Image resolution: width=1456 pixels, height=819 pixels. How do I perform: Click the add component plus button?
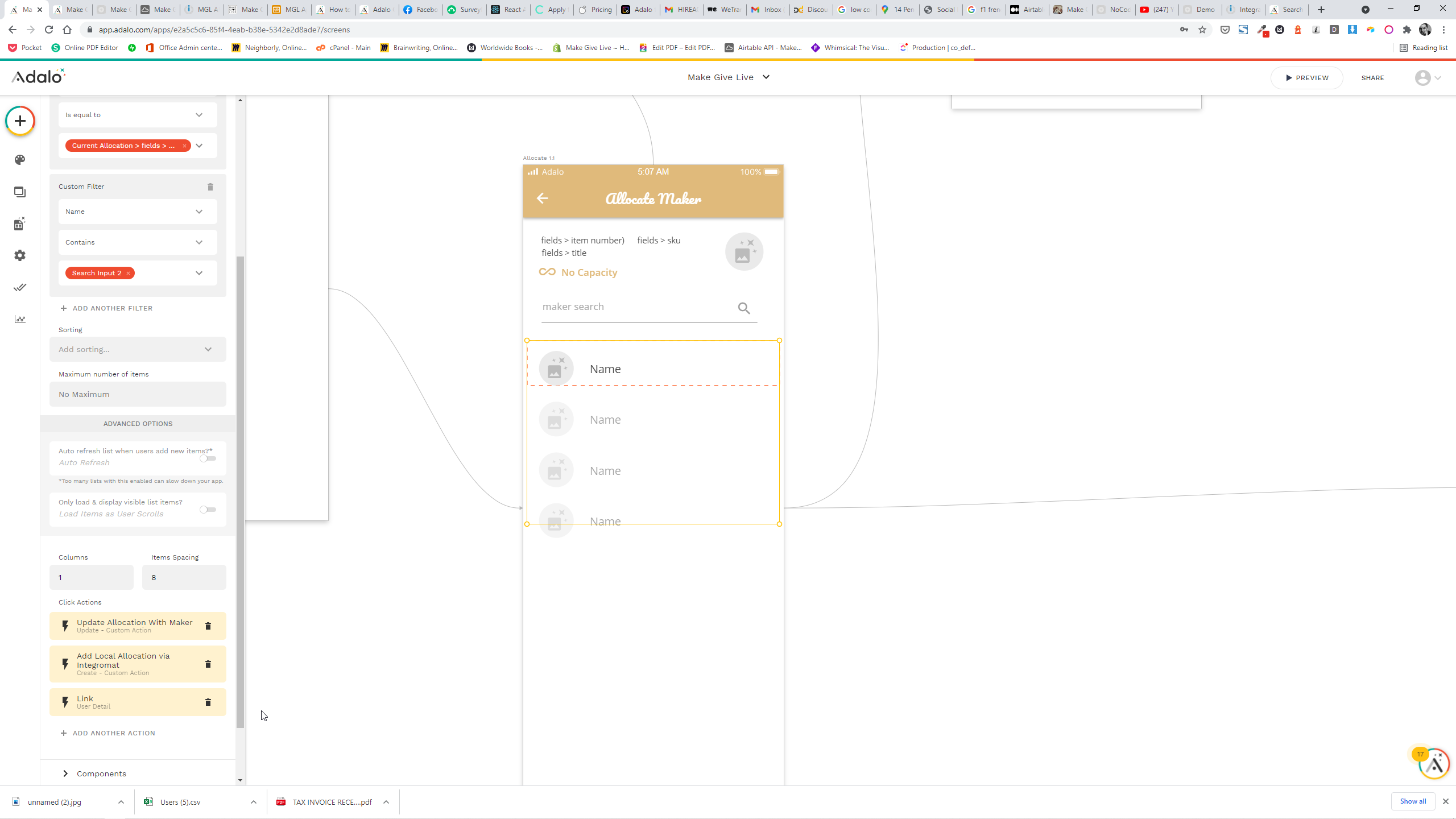(20, 121)
